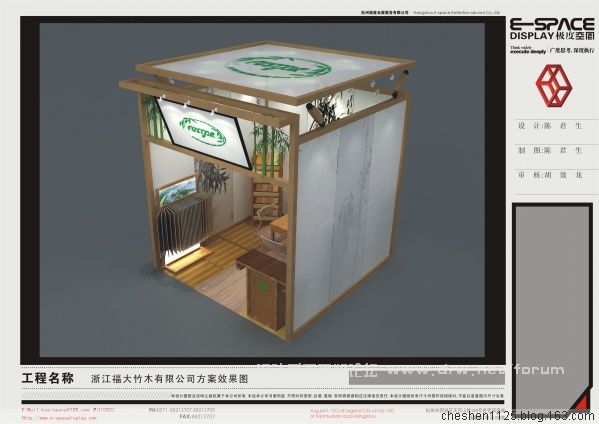This screenshot has height=424, width=599.
Task: Open the cheshen1125.blog.163.com watermark link
Action: 519,416
